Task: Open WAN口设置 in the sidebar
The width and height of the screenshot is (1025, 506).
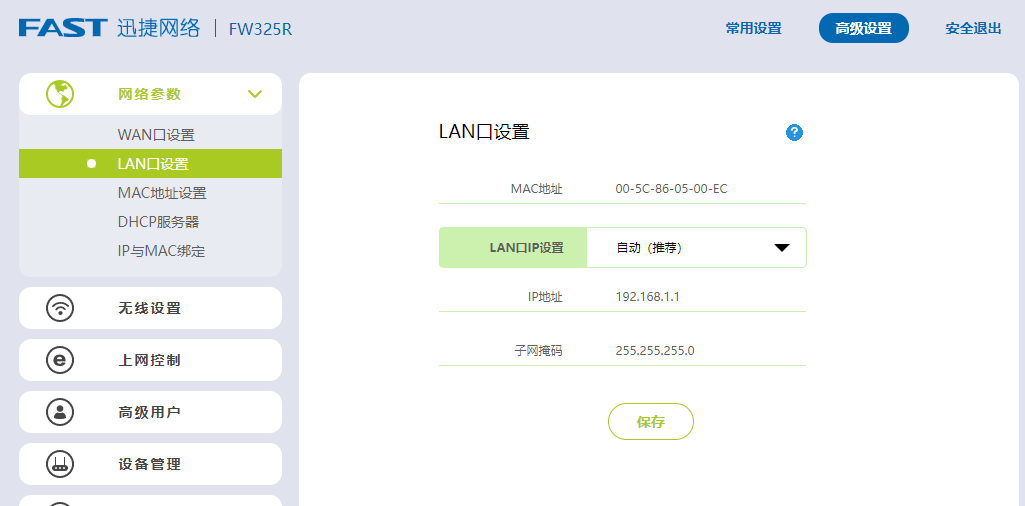Action: coord(156,135)
